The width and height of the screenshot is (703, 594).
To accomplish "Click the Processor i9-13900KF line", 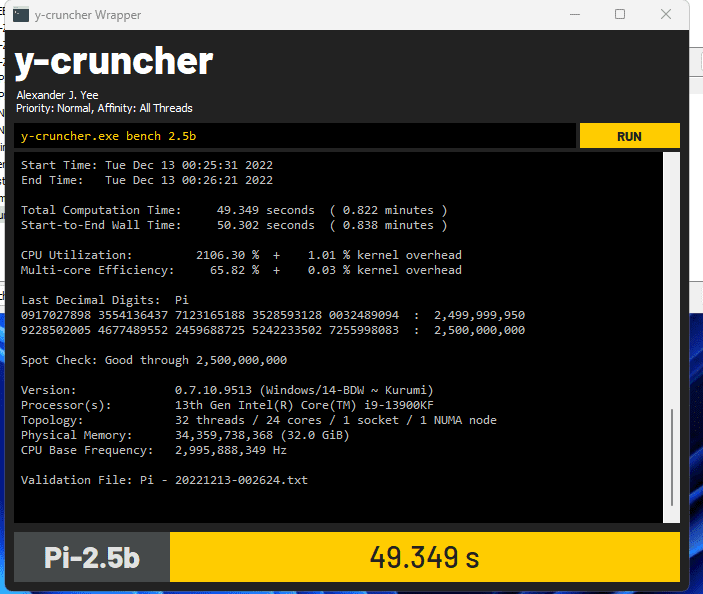I will pos(227,405).
